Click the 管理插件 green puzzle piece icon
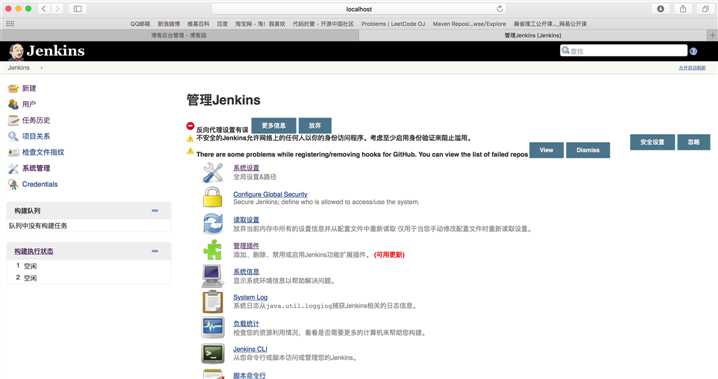 pos(213,250)
